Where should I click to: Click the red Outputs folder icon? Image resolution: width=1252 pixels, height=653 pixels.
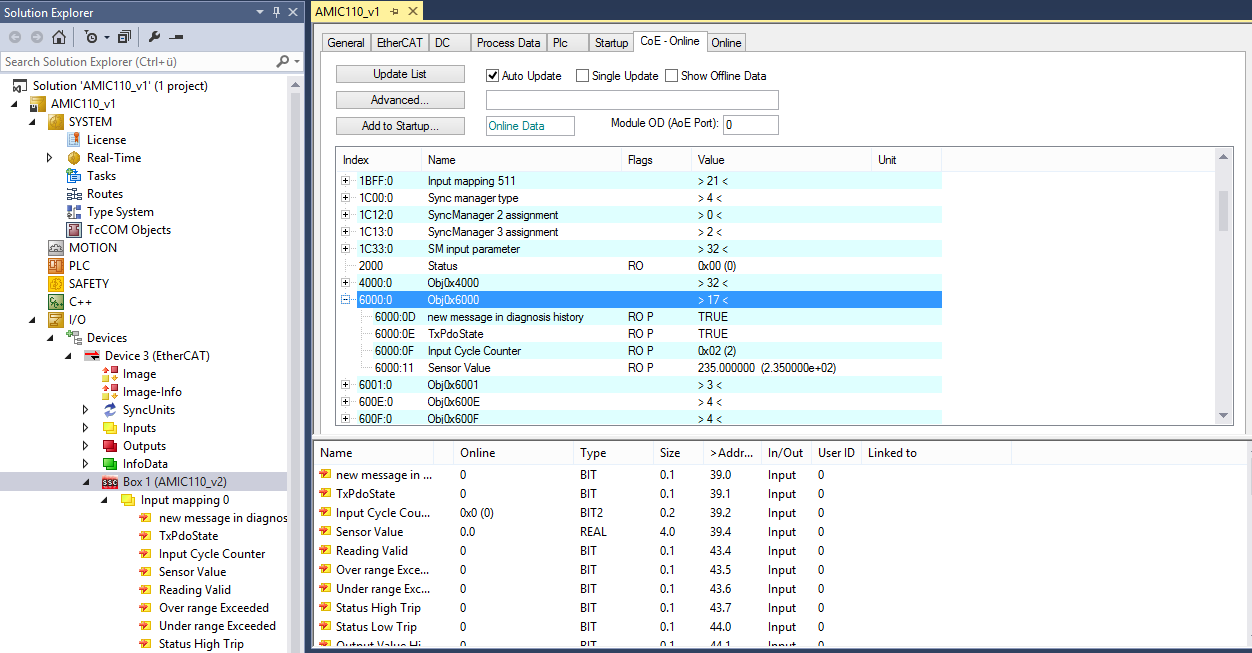coord(110,446)
